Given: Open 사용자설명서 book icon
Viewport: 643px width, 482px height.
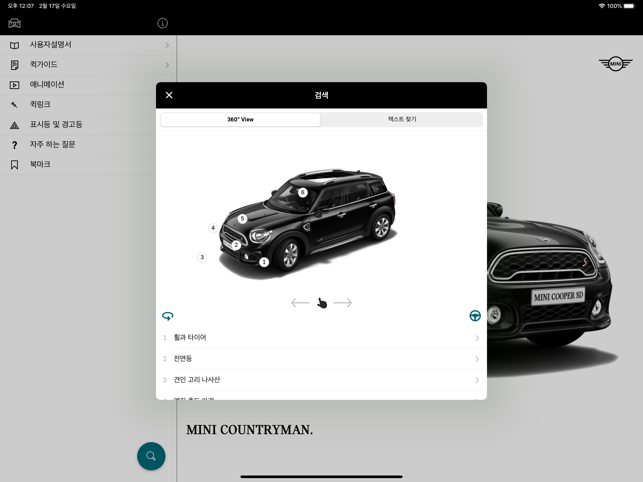Looking at the screenshot, I should (x=14, y=45).
